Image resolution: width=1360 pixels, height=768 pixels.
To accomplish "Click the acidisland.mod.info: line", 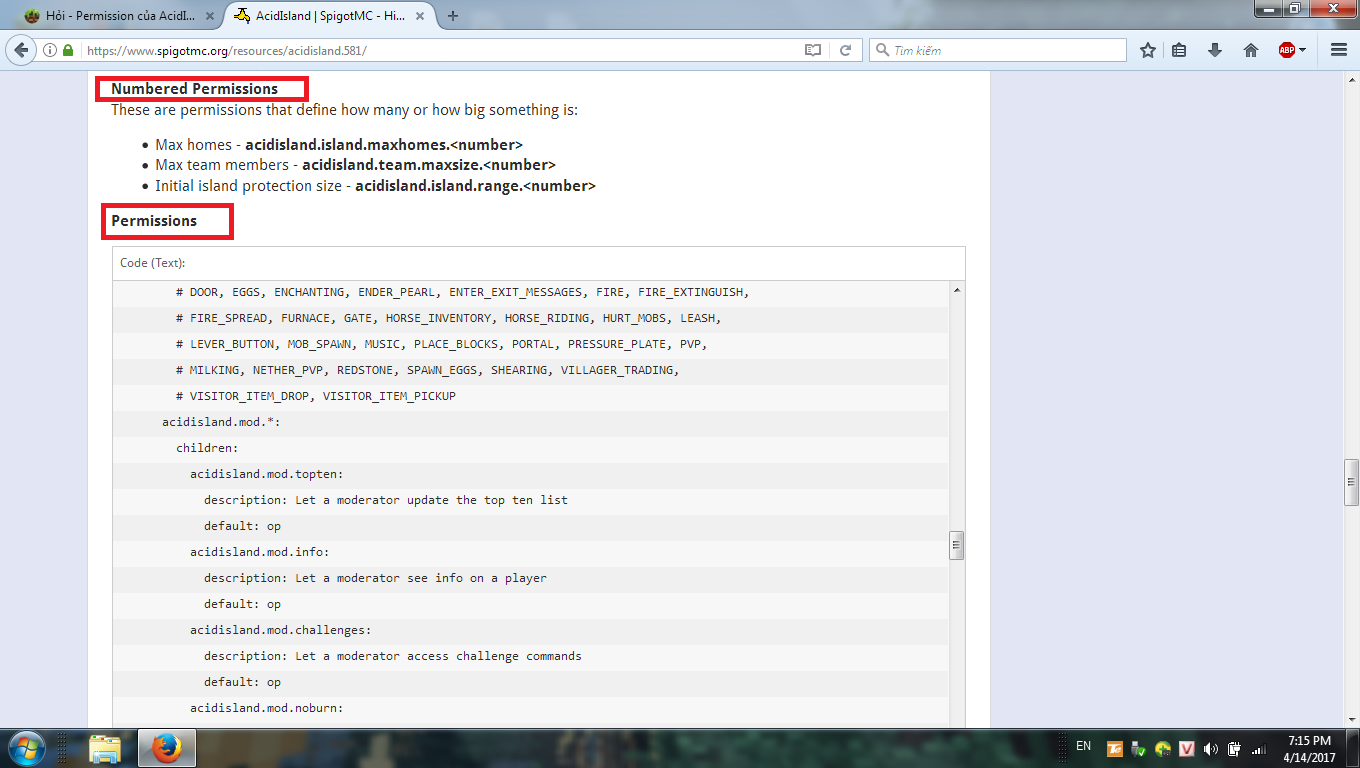I will pyautogui.click(x=260, y=552).
